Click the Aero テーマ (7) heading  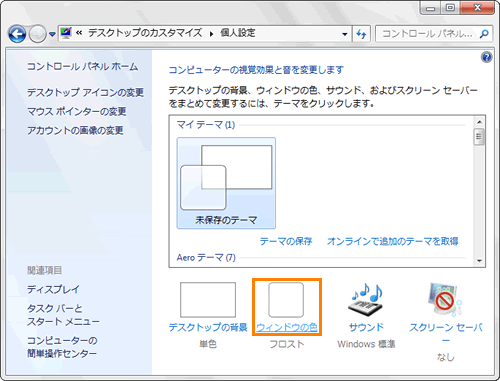[206, 257]
